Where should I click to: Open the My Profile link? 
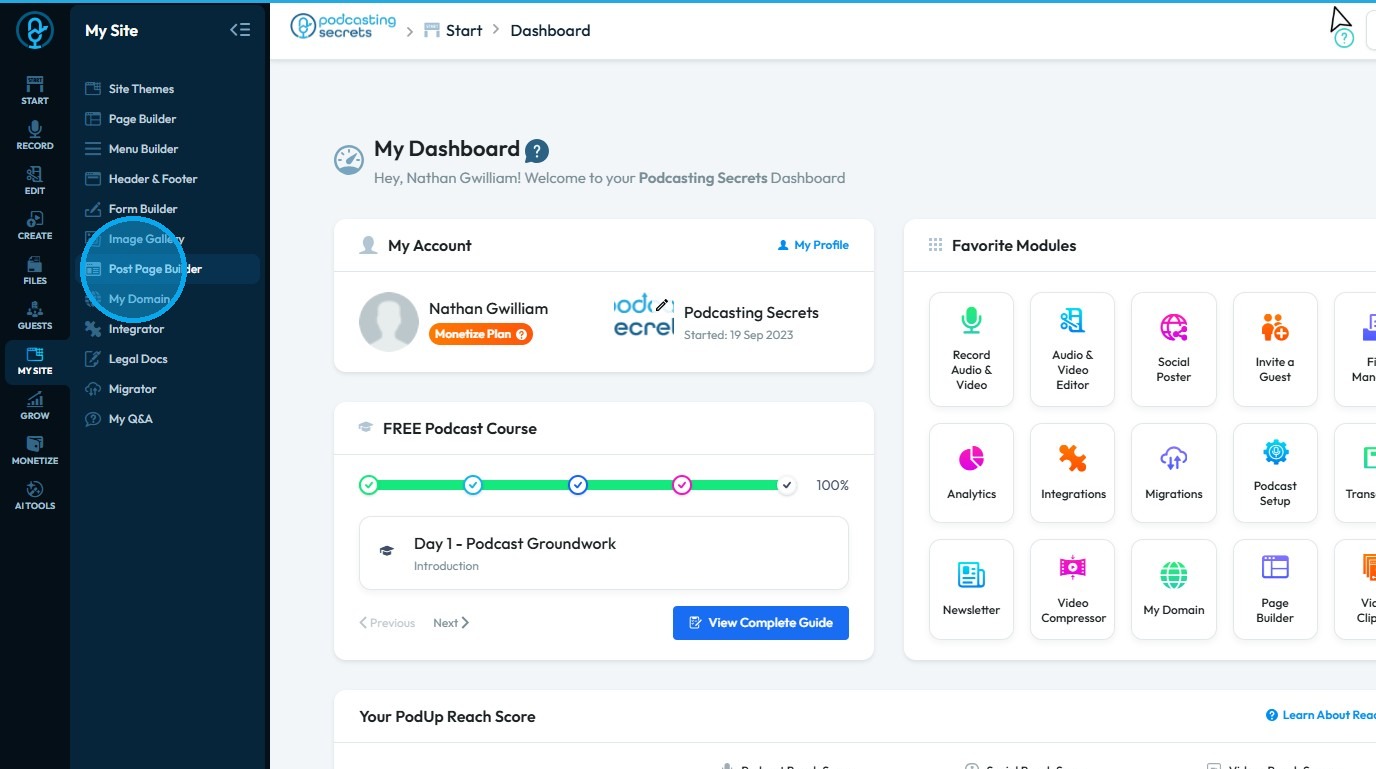coord(813,245)
